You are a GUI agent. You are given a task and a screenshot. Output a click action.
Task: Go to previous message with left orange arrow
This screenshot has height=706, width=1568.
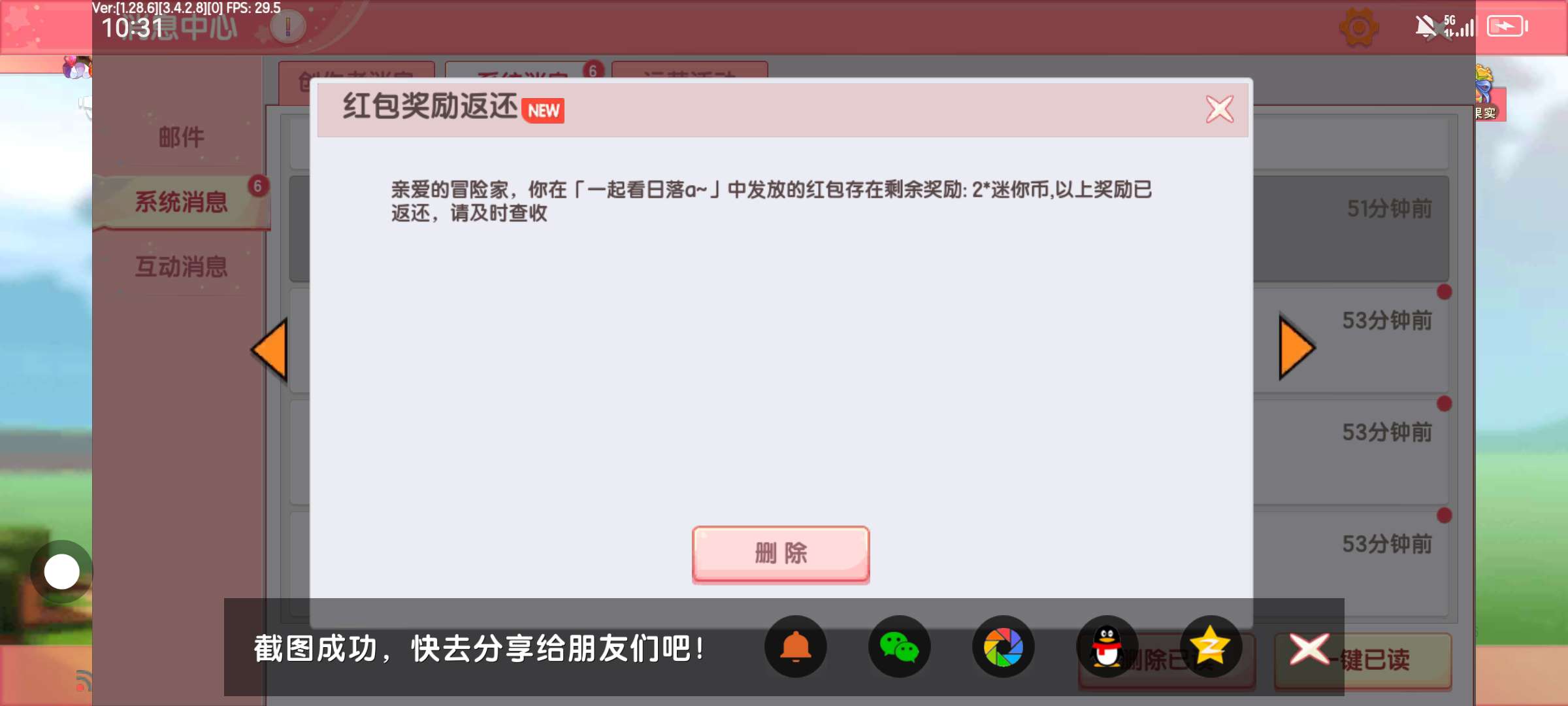pyautogui.click(x=270, y=350)
